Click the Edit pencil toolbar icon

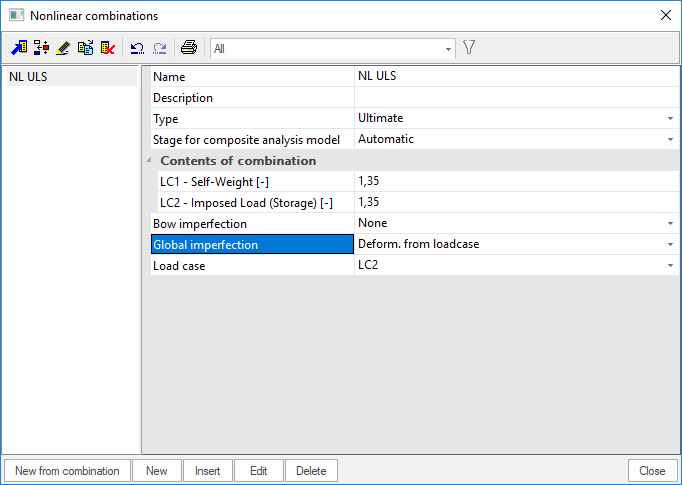coord(63,47)
